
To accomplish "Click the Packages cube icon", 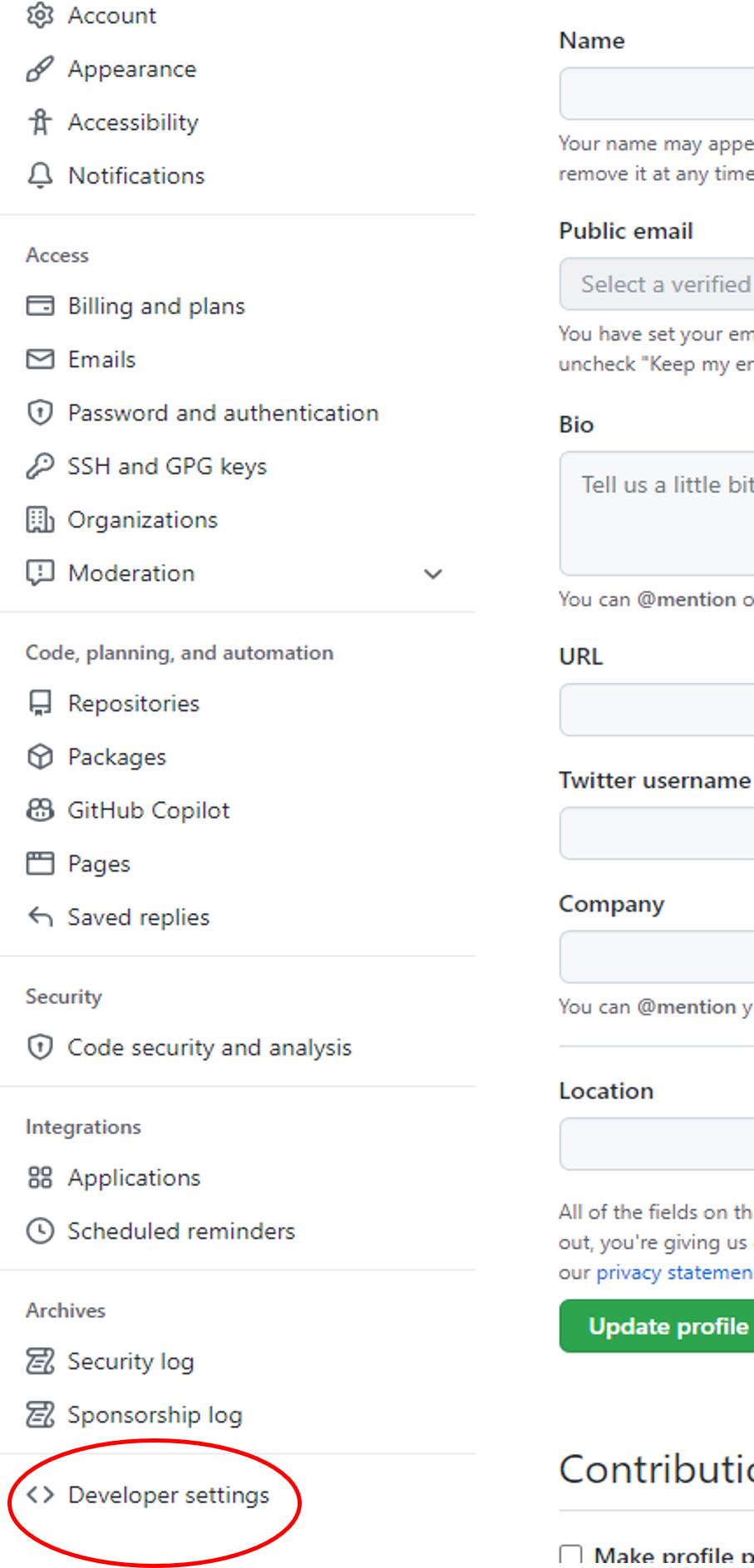I will pyautogui.click(x=40, y=757).
